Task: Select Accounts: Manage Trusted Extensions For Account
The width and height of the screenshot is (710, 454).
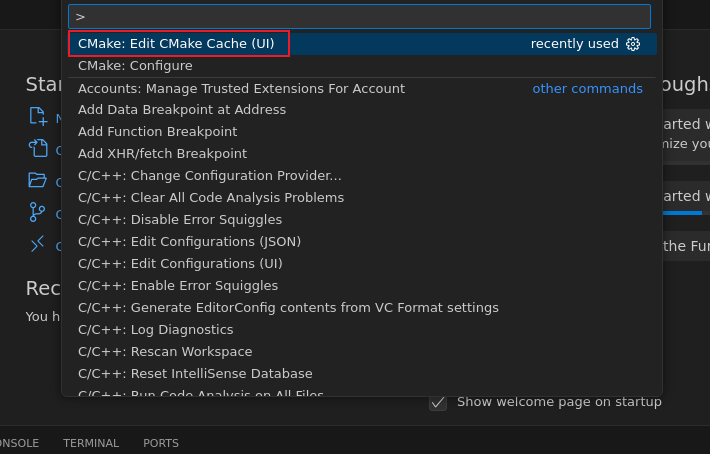Action: click(362, 88)
